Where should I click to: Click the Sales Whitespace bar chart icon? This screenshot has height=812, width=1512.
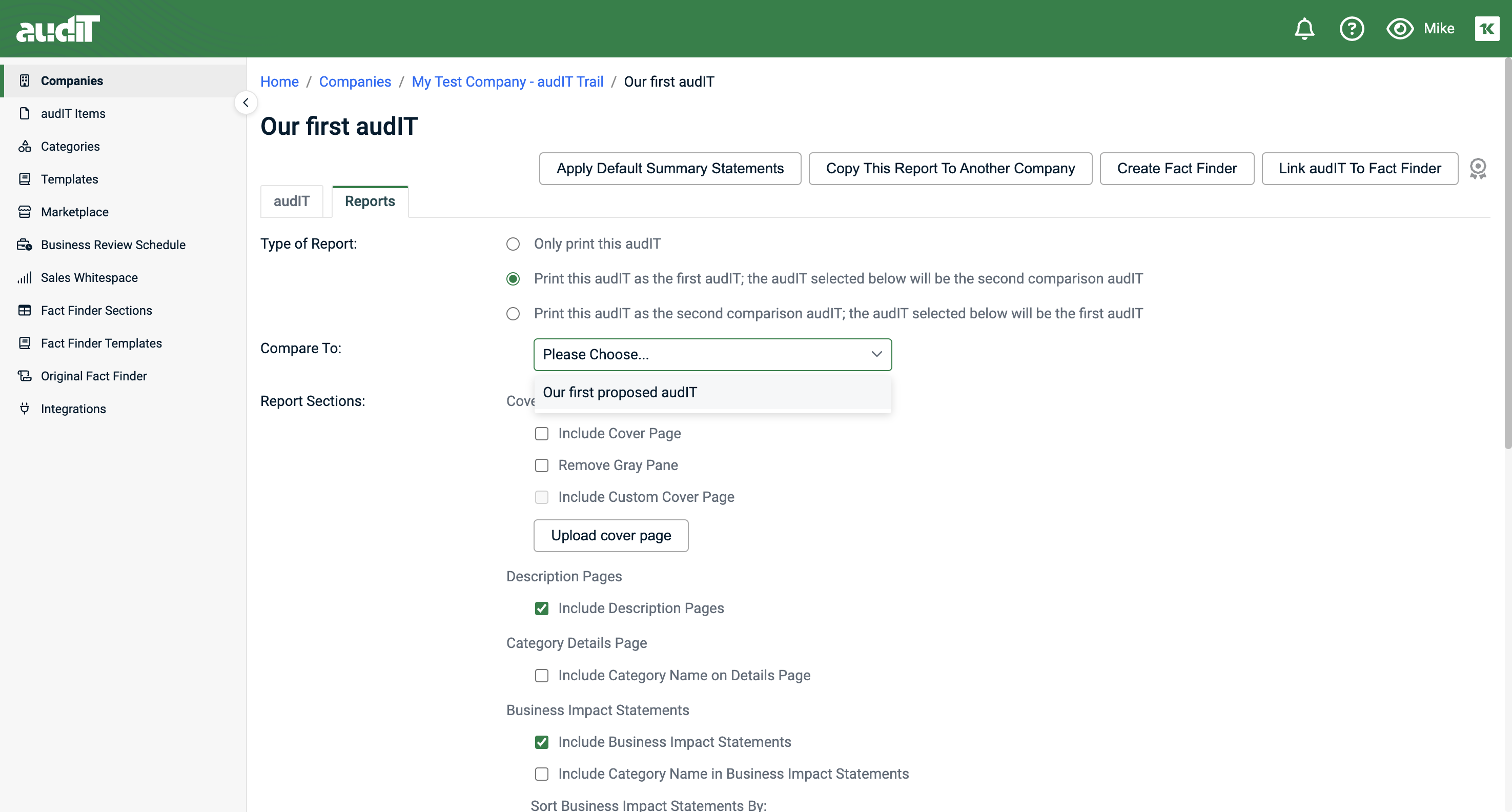pos(24,278)
